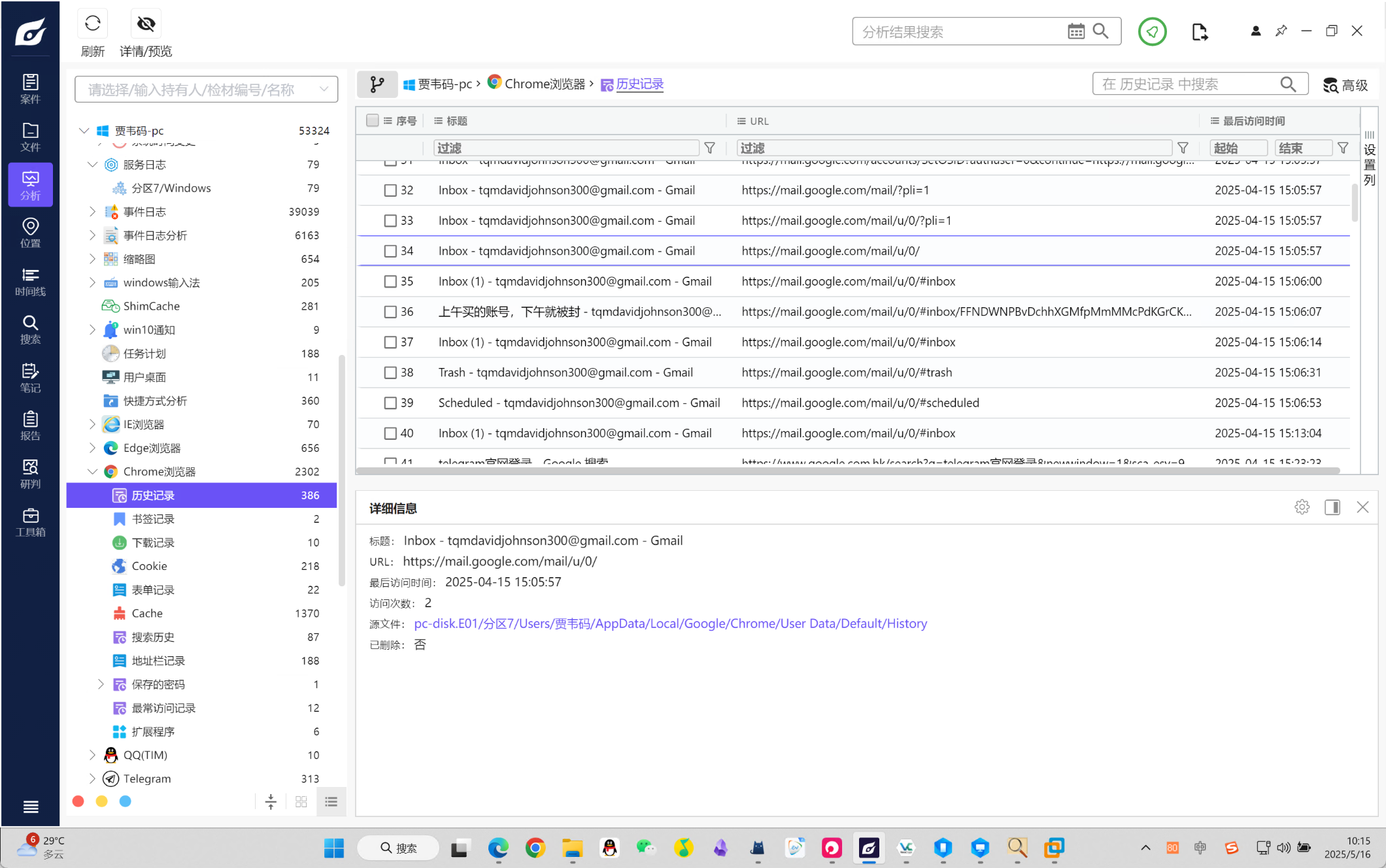This screenshot has width=1386, height=868.
Task: Click the red color tag dot
Action: 78,801
